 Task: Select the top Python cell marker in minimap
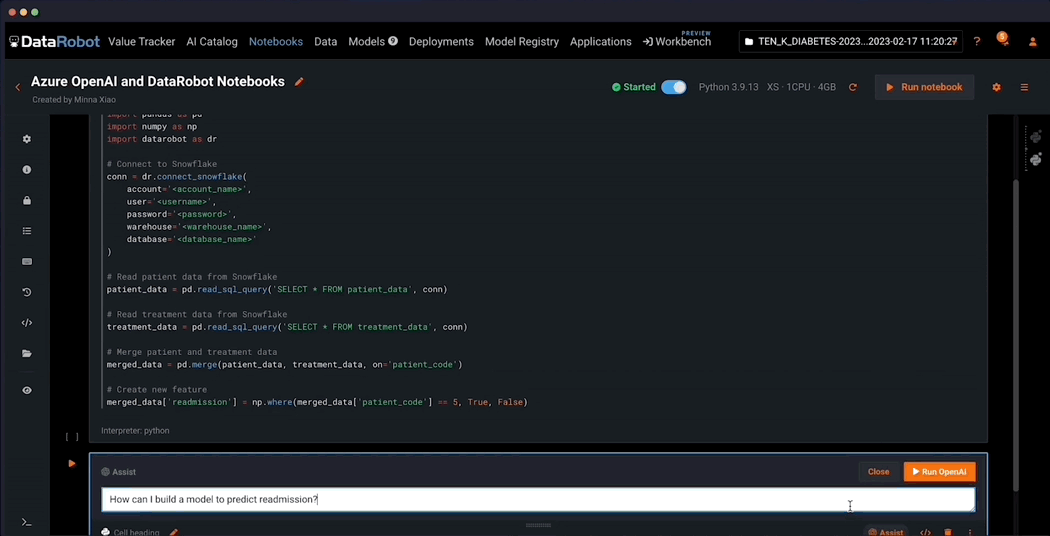coord(1036,137)
